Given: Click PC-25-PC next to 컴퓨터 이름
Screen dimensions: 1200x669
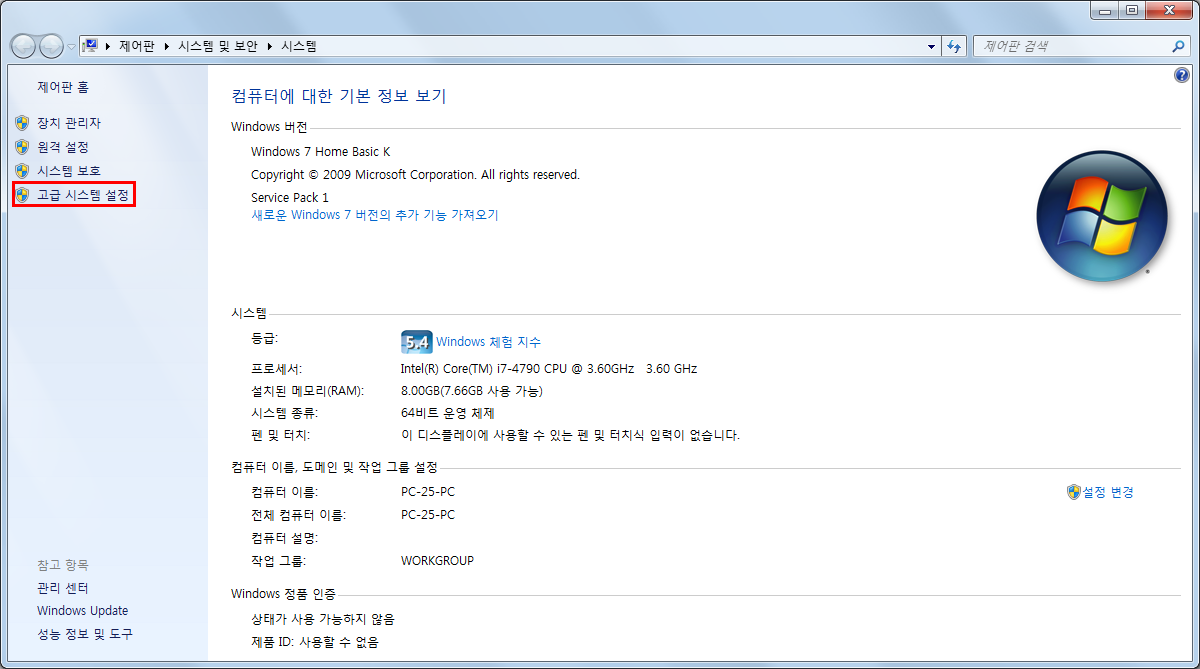Looking at the screenshot, I should [x=428, y=492].
